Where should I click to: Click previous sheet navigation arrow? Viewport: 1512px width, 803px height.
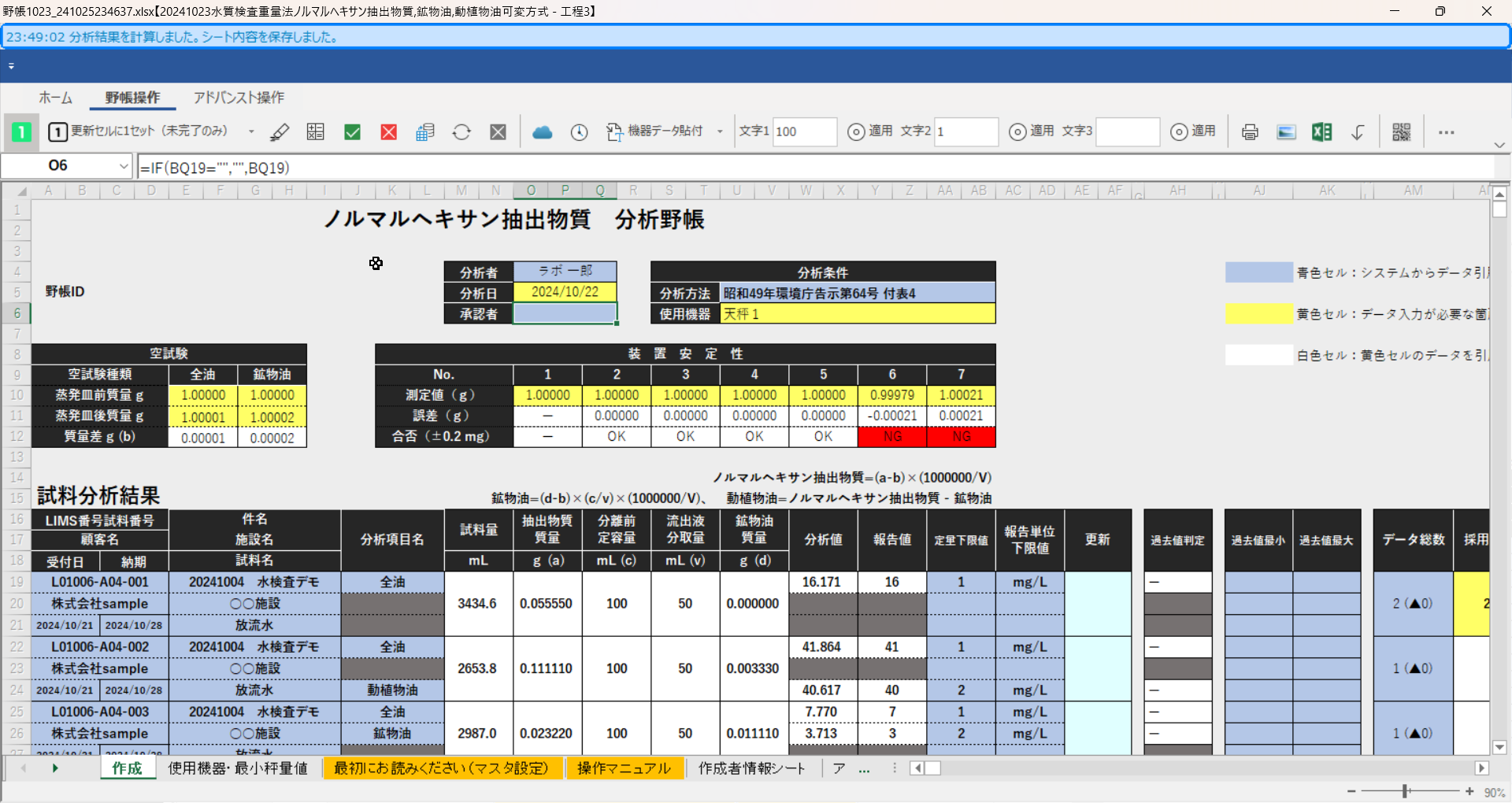24,768
